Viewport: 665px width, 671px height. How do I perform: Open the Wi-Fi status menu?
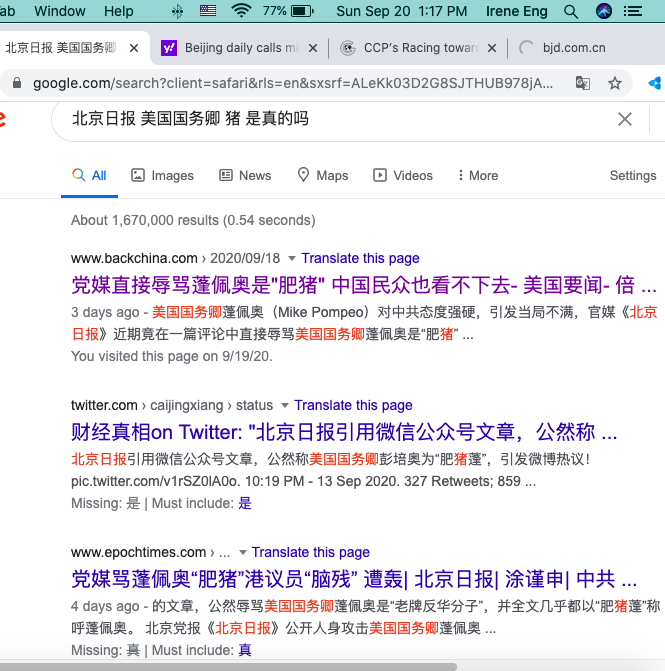(x=240, y=11)
